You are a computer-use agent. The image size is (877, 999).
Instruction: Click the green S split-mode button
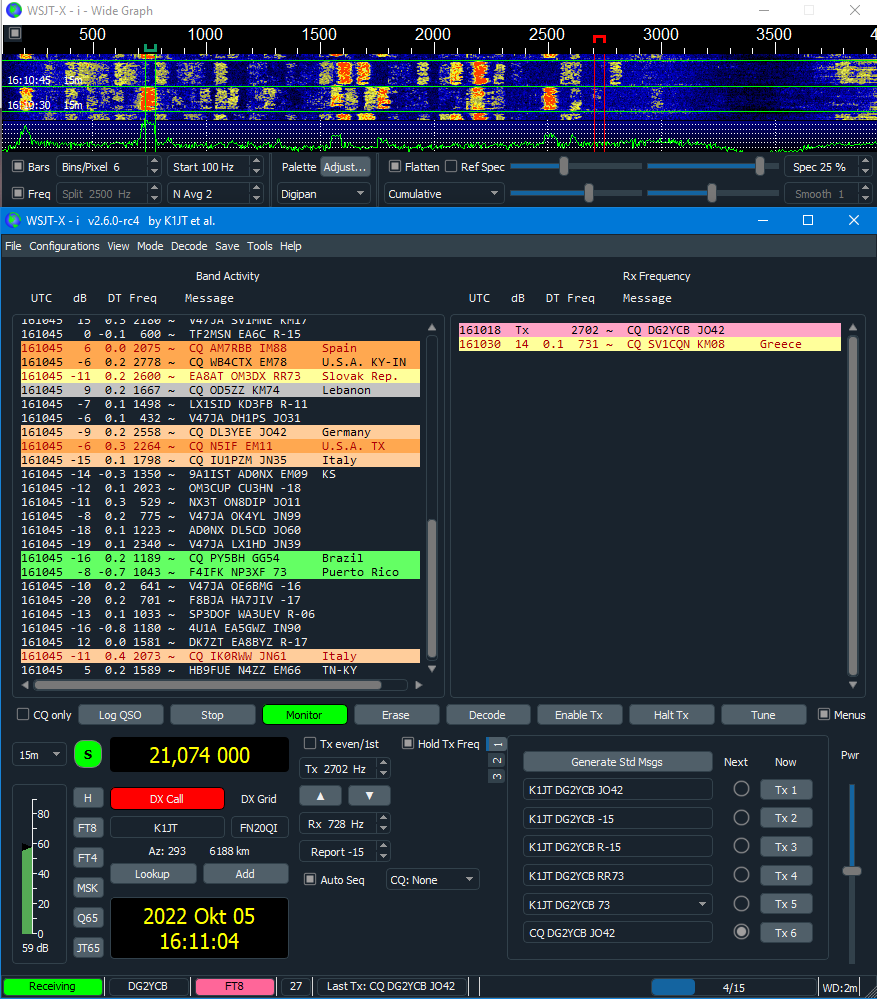coord(88,755)
